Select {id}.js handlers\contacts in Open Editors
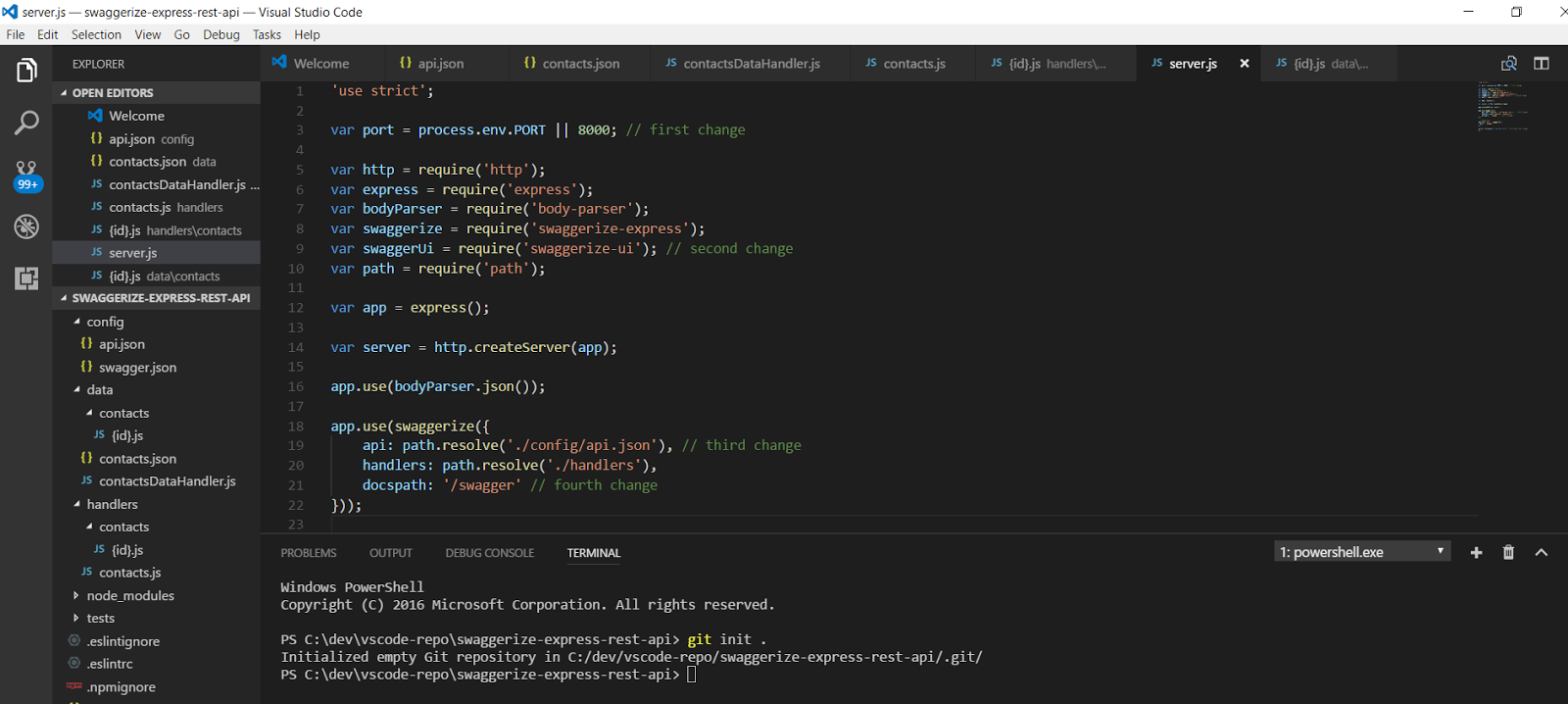 pos(157,230)
